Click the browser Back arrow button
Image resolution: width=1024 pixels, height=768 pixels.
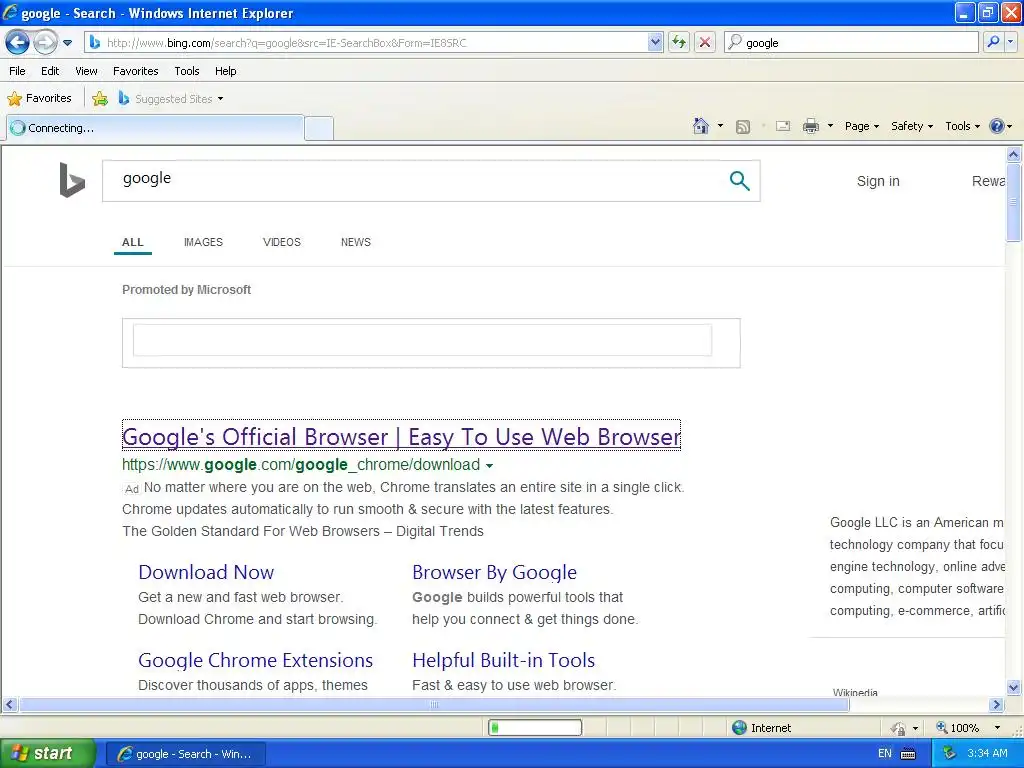pyautogui.click(x=17, y=43)
